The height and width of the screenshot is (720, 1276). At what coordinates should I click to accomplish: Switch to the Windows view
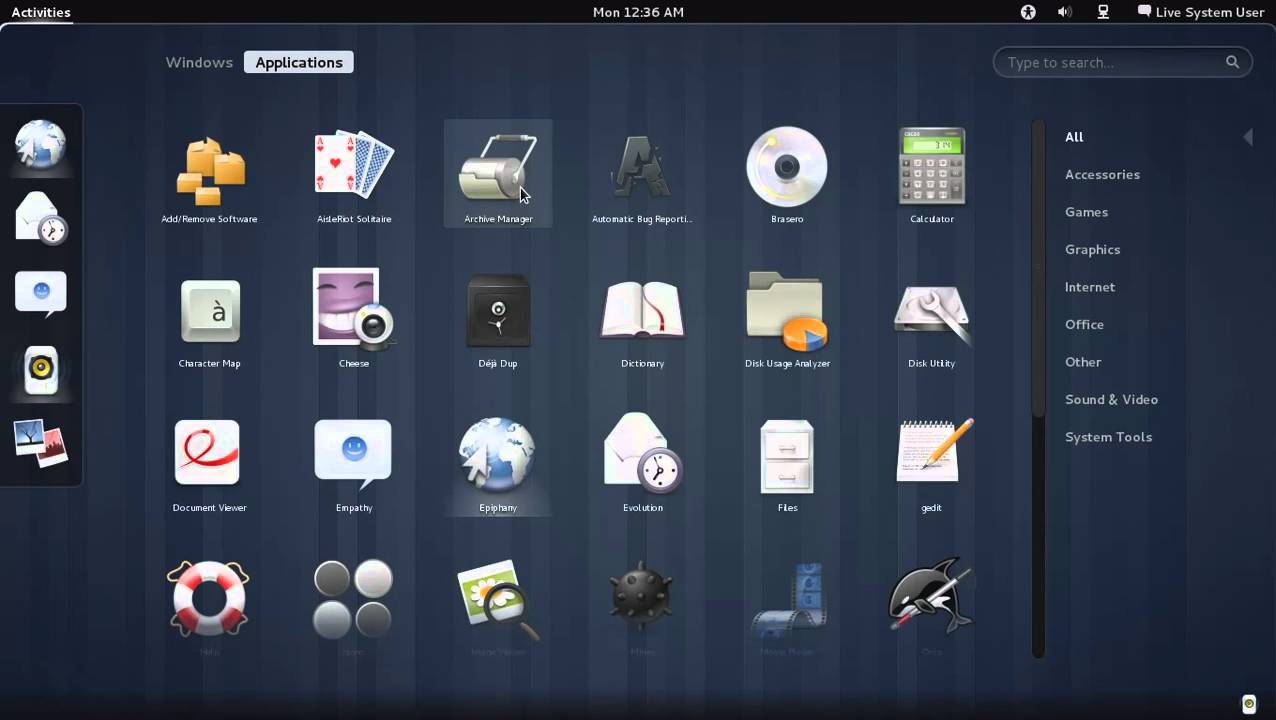[x=199, y=62]
